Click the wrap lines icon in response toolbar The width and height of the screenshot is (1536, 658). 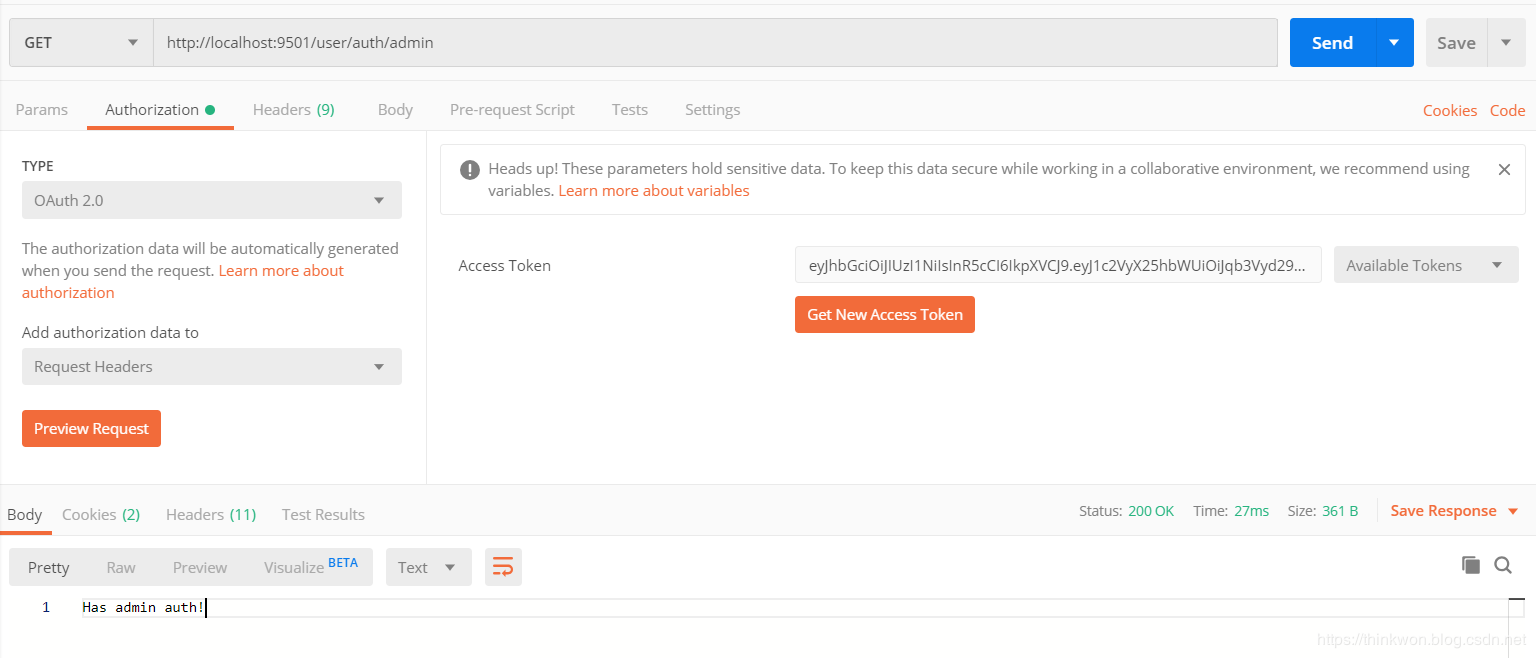click(x=503, y=567)
